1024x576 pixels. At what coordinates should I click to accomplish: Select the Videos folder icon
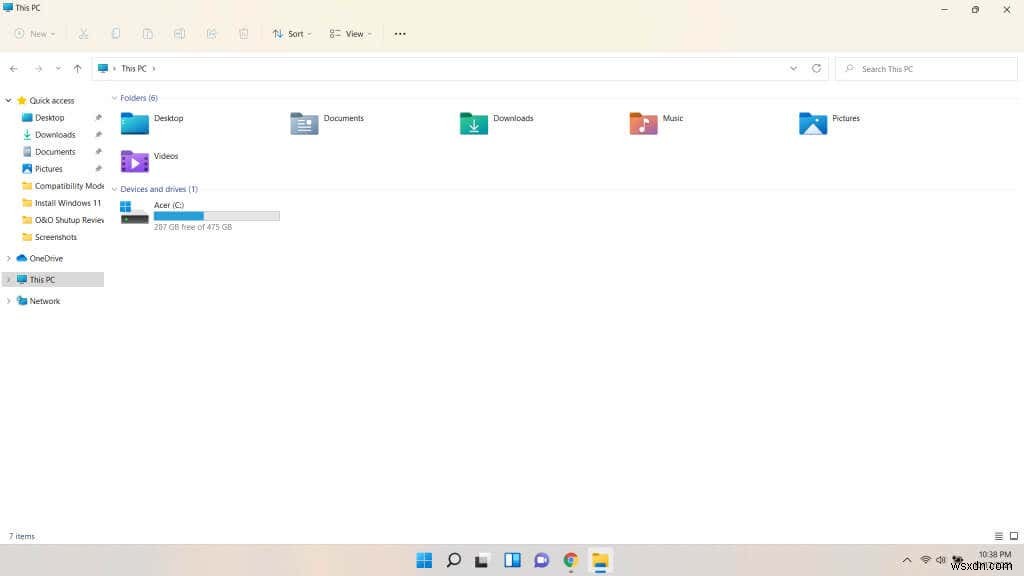pos(135,161)
